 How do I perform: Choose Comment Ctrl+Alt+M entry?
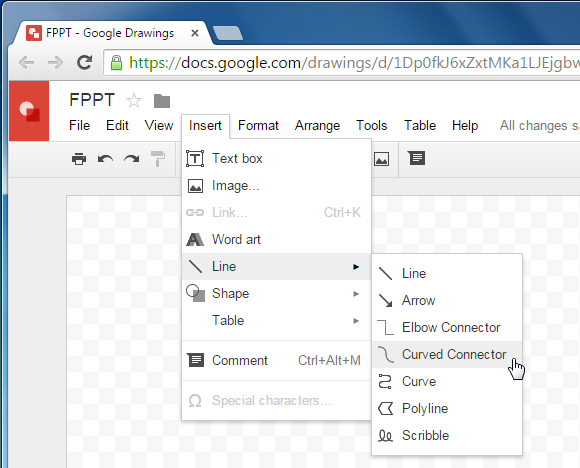[x=276, y=360]
